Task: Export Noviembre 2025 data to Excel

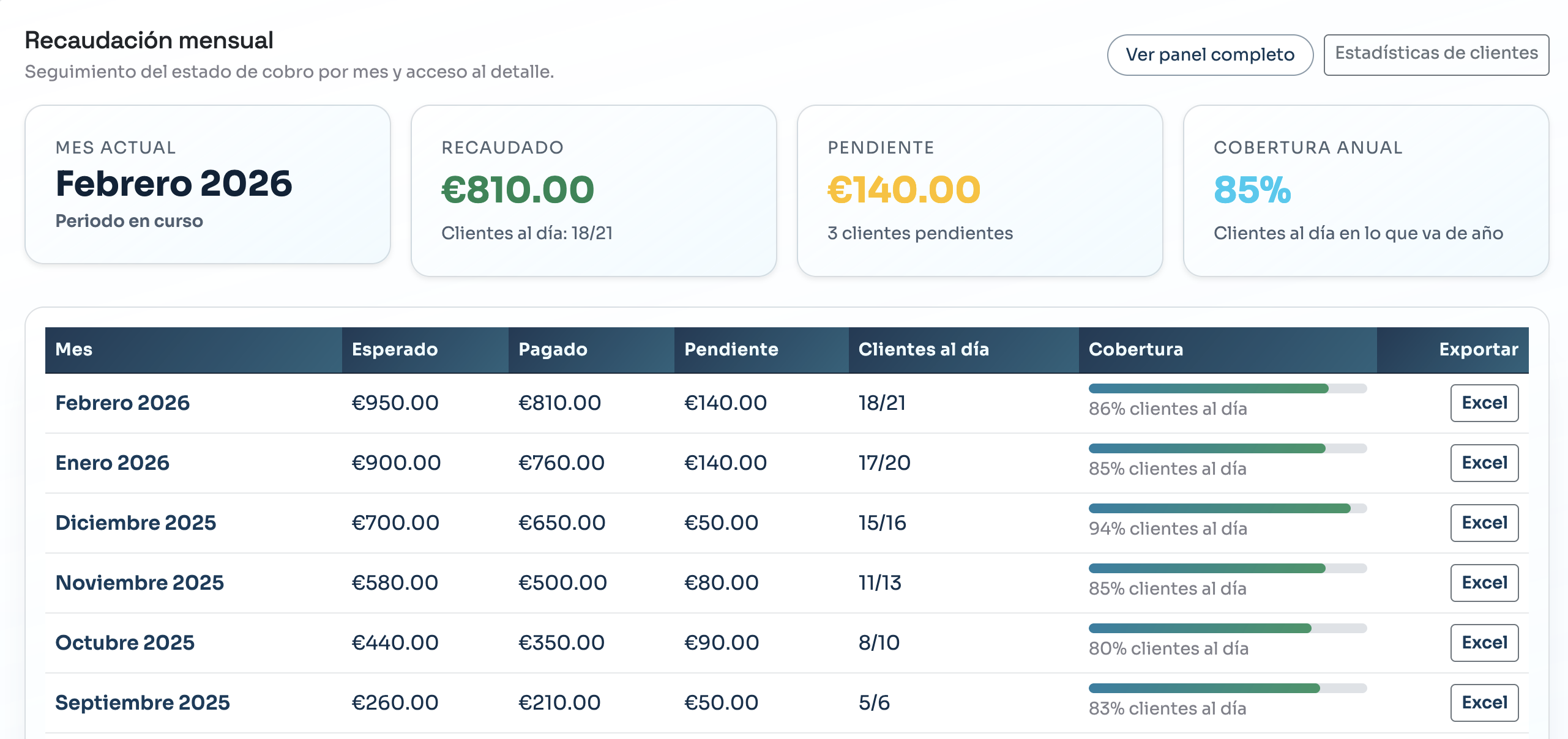Action: [x=1485, y=582]
